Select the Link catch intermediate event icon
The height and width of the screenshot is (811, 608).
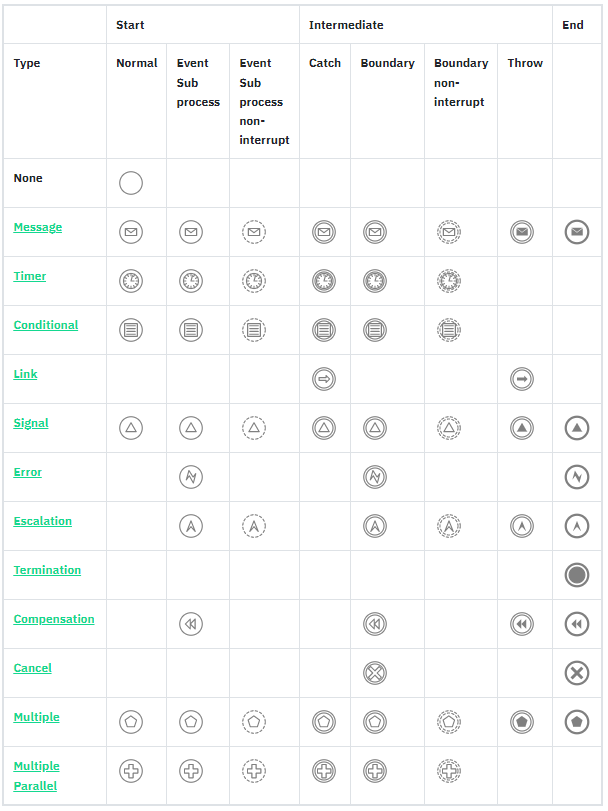tap(323, 379)
